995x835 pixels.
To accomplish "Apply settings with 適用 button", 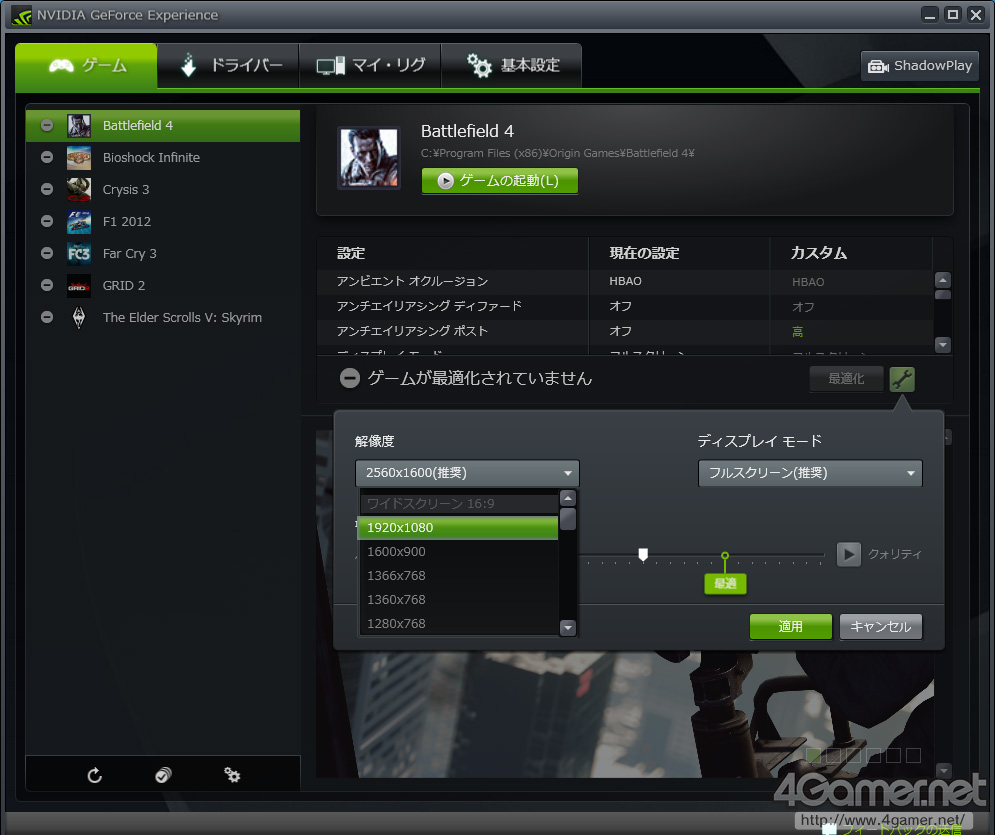I will pos(790,627).
